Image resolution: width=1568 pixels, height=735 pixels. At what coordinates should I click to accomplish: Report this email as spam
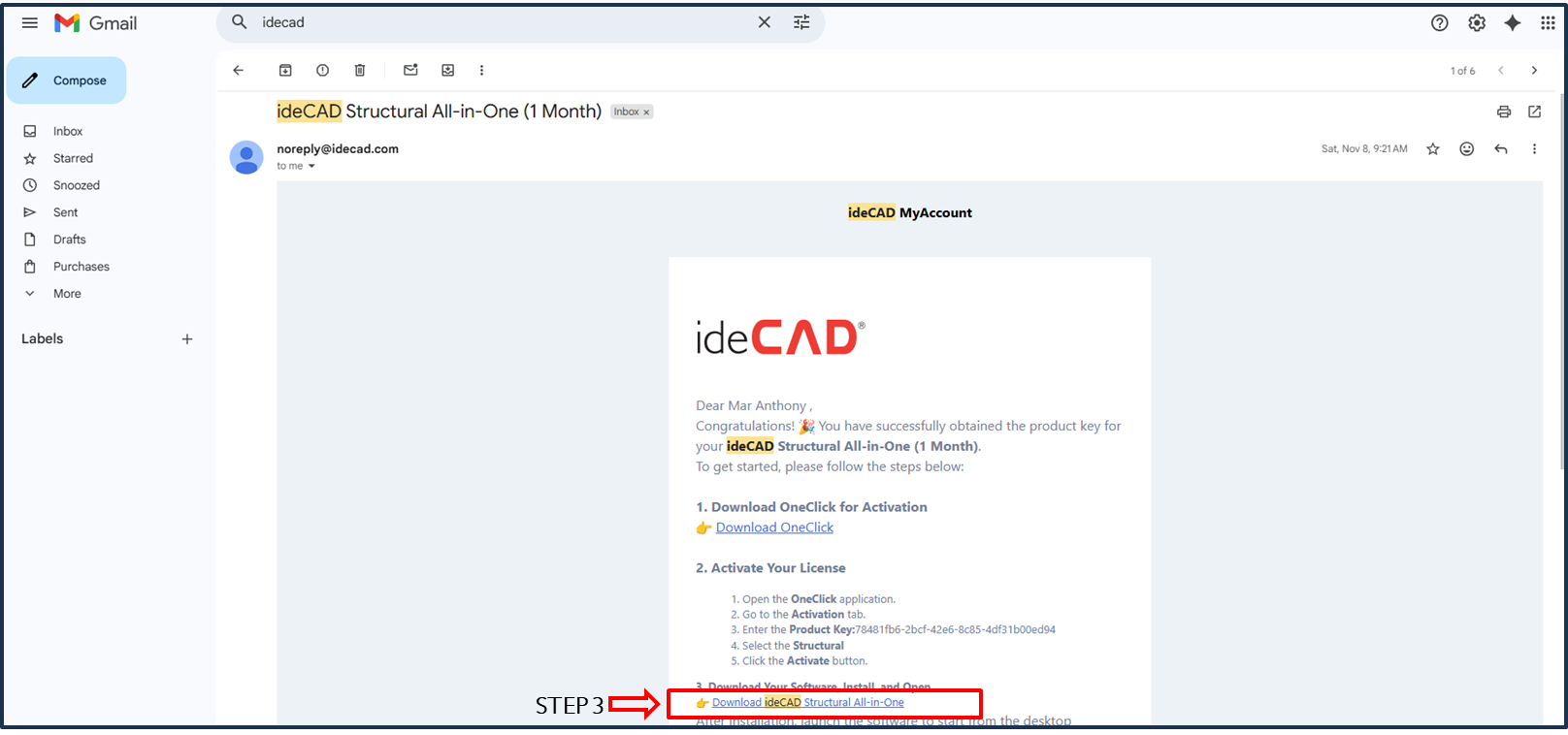(322, 70)
